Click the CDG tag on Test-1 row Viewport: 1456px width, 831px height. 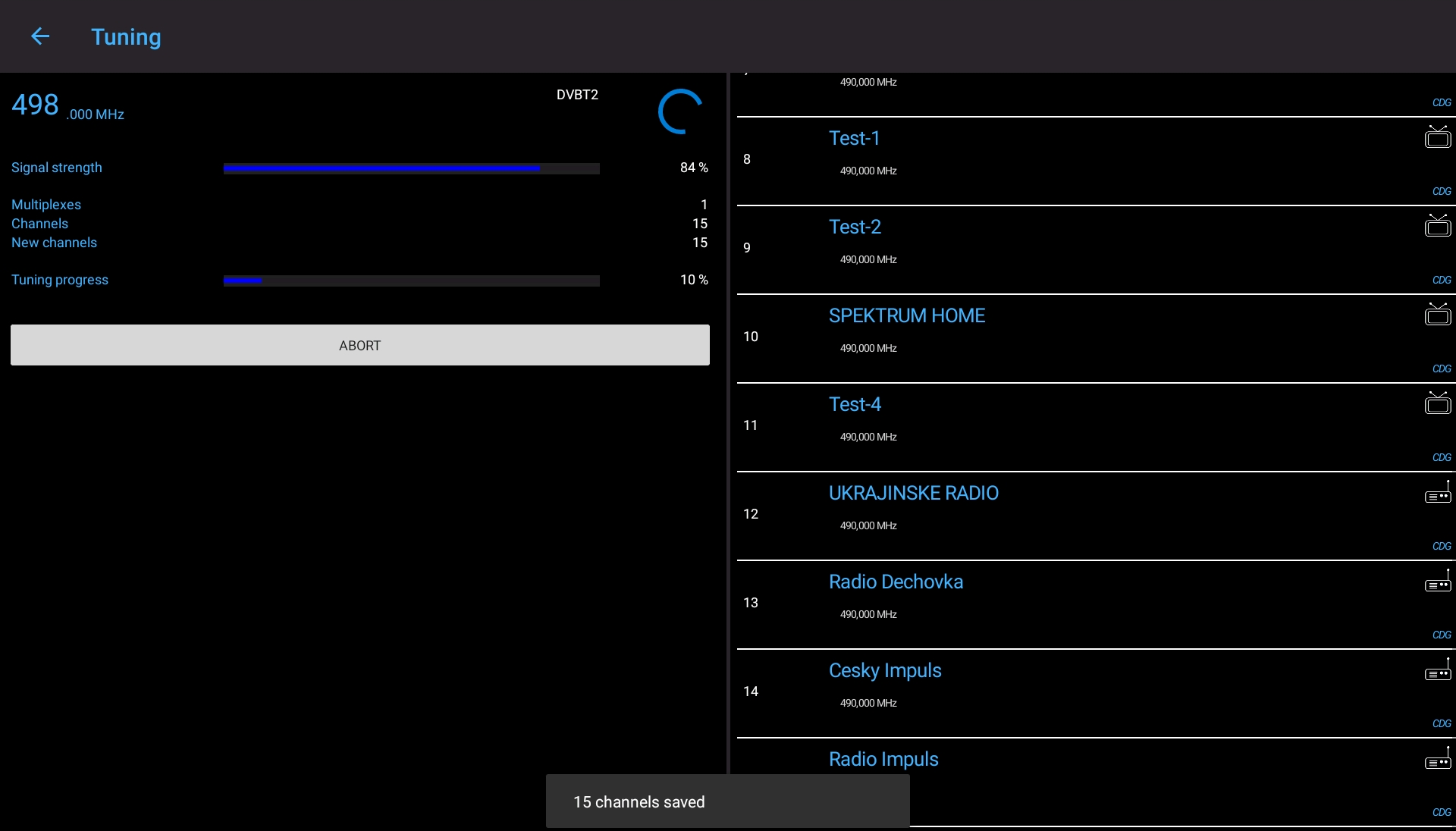tap(1442, 191)
